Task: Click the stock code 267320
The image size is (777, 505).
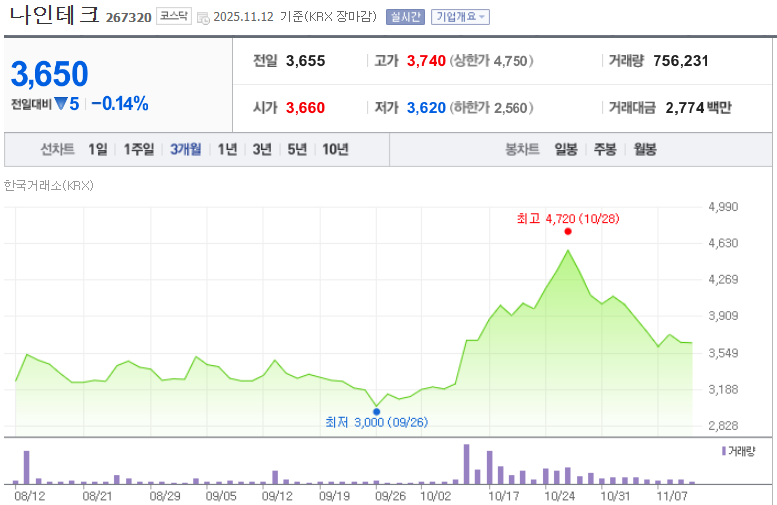Action: (x=128, y=18)
